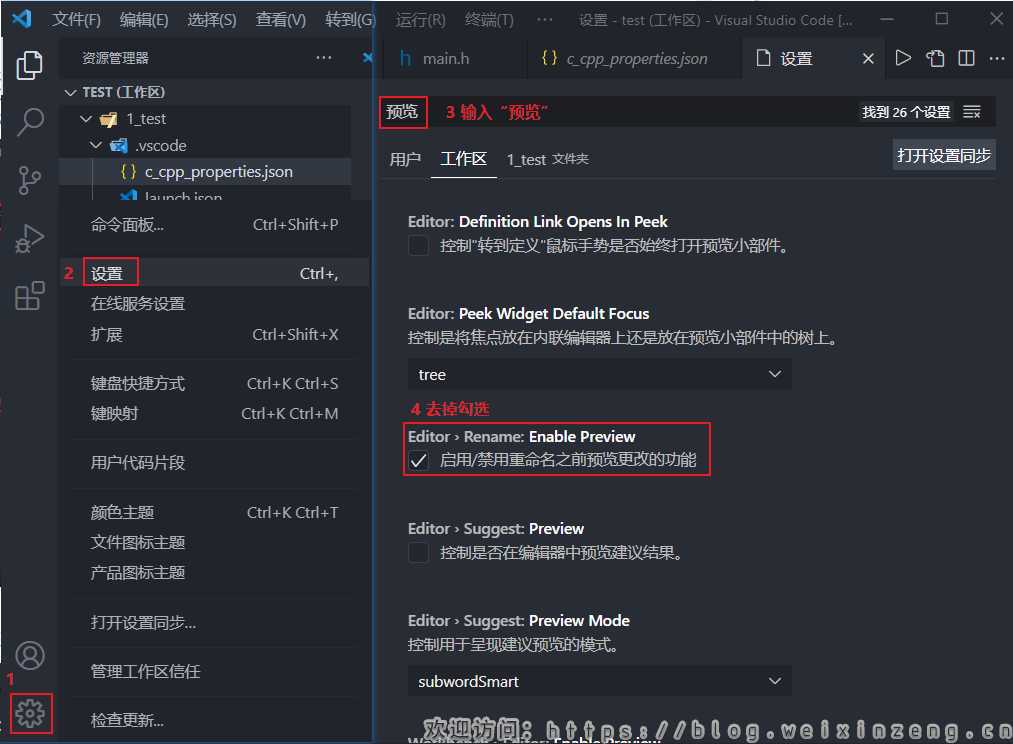
Task: Open the 选择(S) menu
Action: [212, 19]
